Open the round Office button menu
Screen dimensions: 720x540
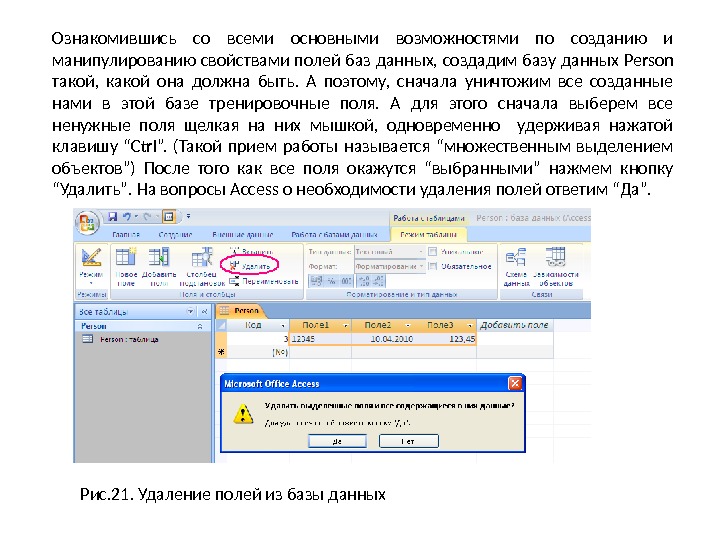(87, 223)
